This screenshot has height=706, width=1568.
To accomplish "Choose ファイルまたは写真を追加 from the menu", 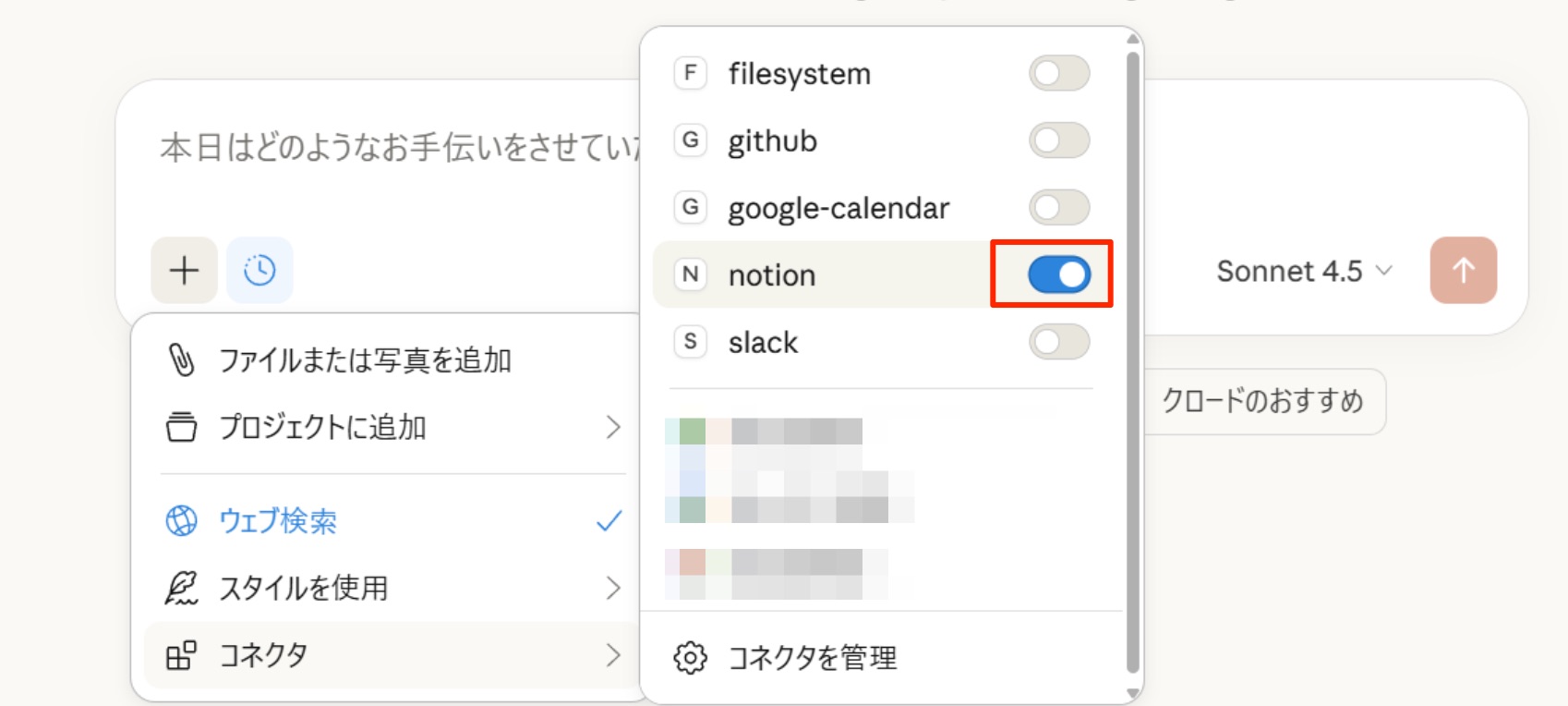I will click(365, 360).
